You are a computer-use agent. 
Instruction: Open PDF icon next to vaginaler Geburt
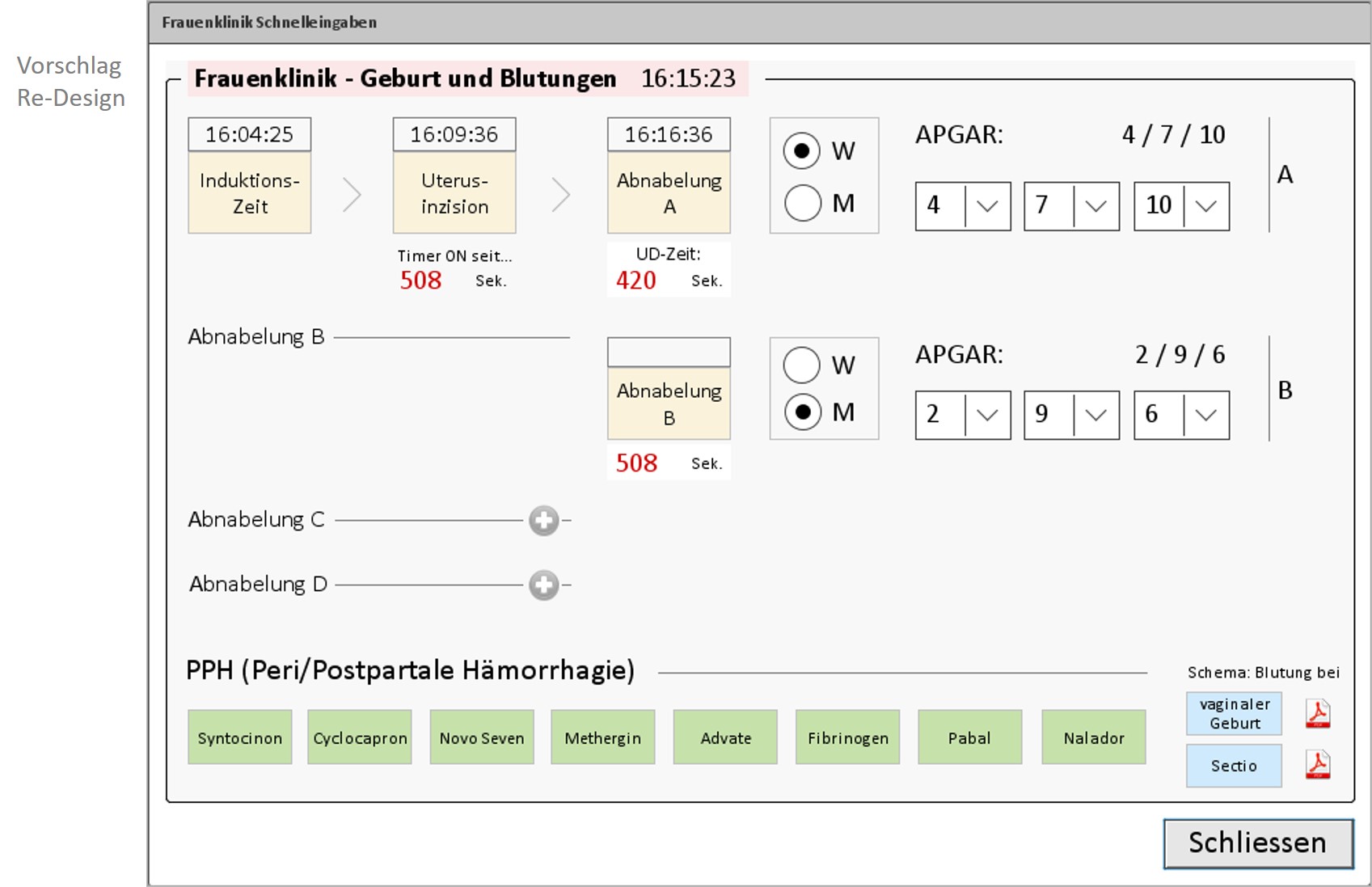point(1318,713)
